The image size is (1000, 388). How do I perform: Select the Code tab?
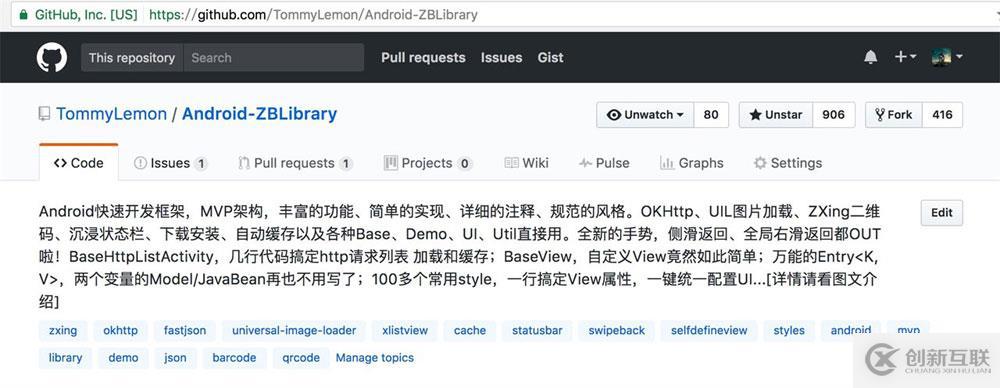coord(78,163)
